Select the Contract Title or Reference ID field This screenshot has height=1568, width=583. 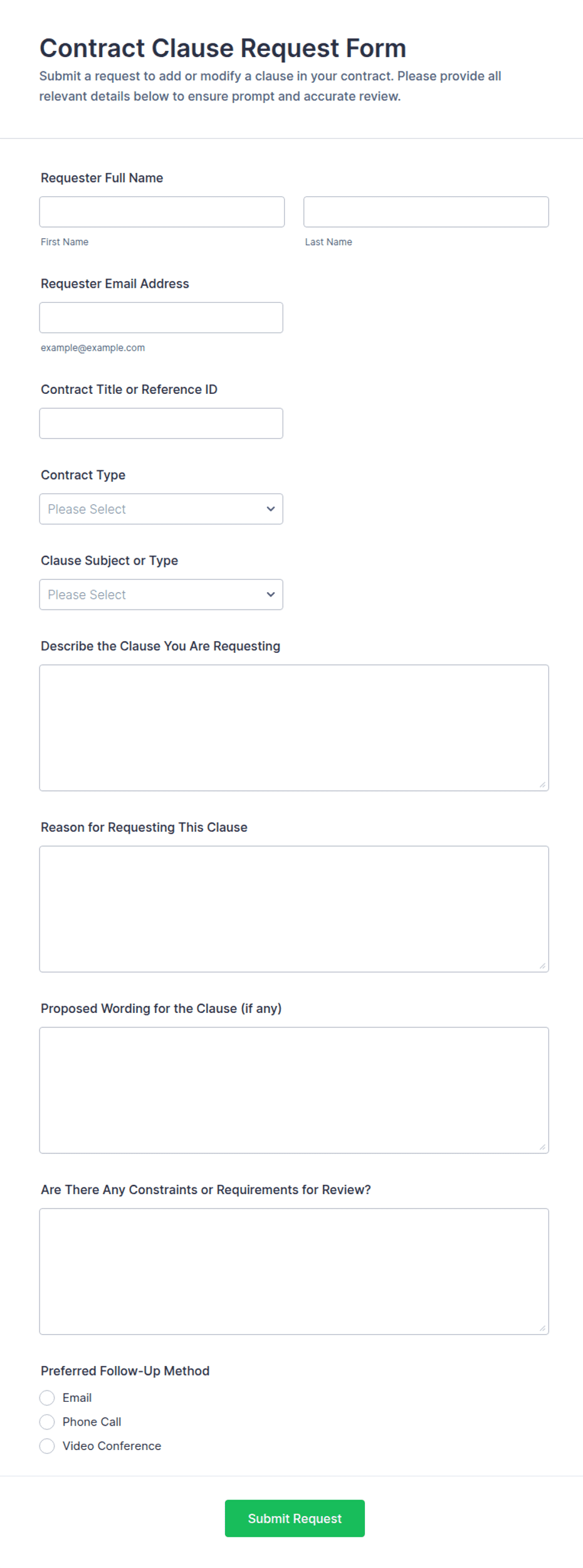(161, 423)
